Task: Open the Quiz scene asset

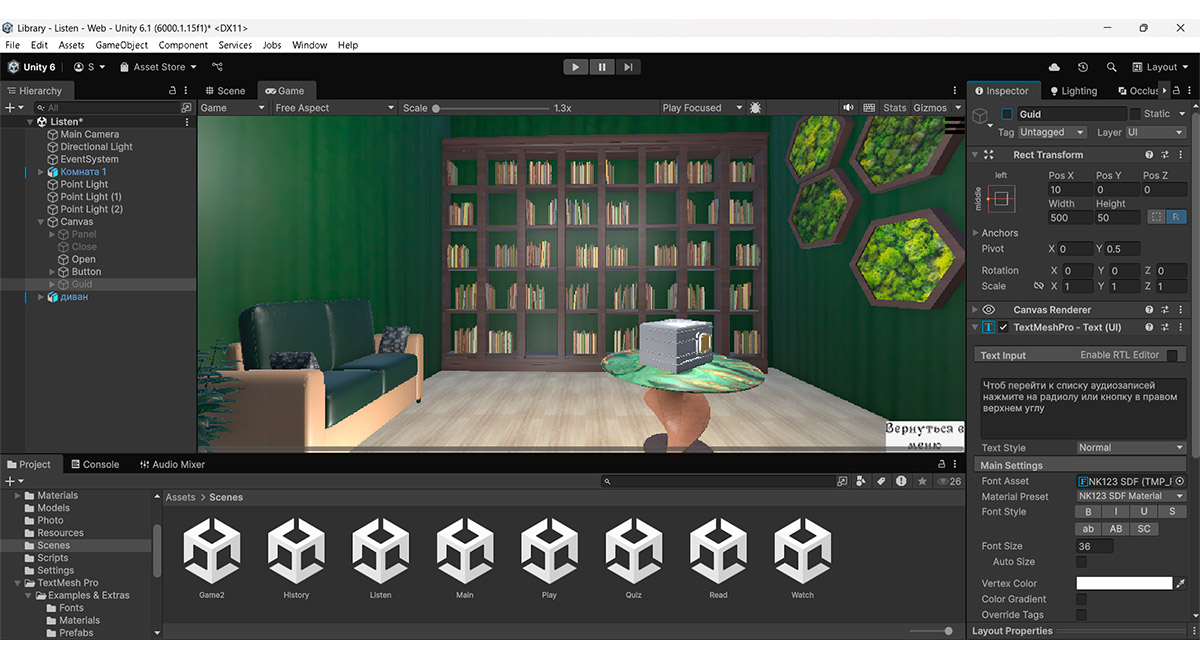Action: [x=634, y=557]
